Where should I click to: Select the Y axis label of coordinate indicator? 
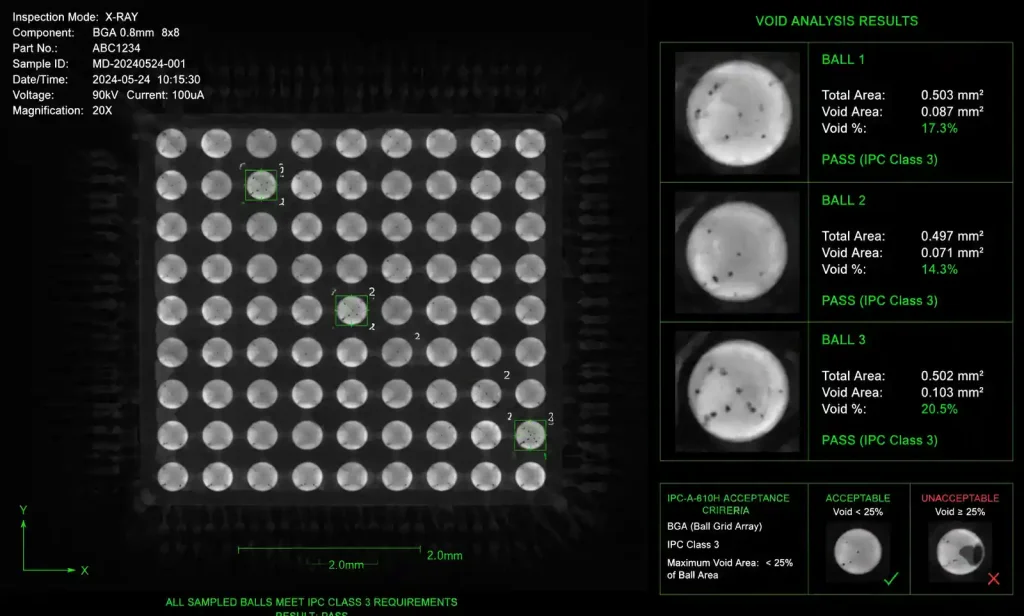pyautogui.click(x=24, y=510)
